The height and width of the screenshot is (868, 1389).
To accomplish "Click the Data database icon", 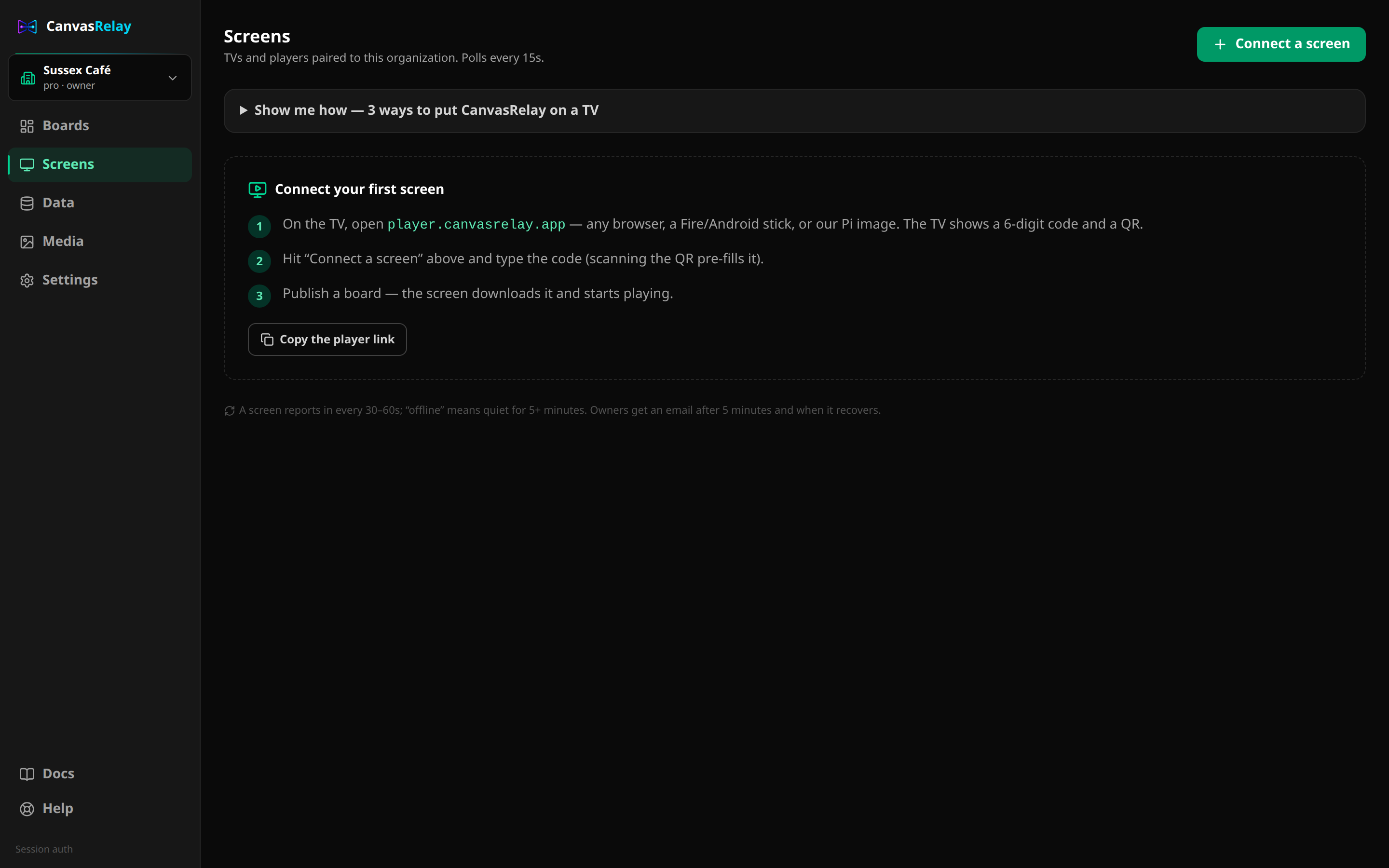I will pos(27,203).
